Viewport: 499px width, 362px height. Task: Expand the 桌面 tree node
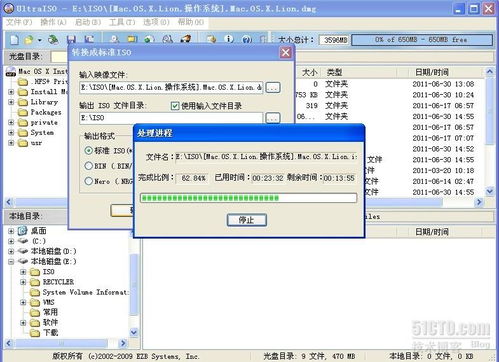click(11, 231)
